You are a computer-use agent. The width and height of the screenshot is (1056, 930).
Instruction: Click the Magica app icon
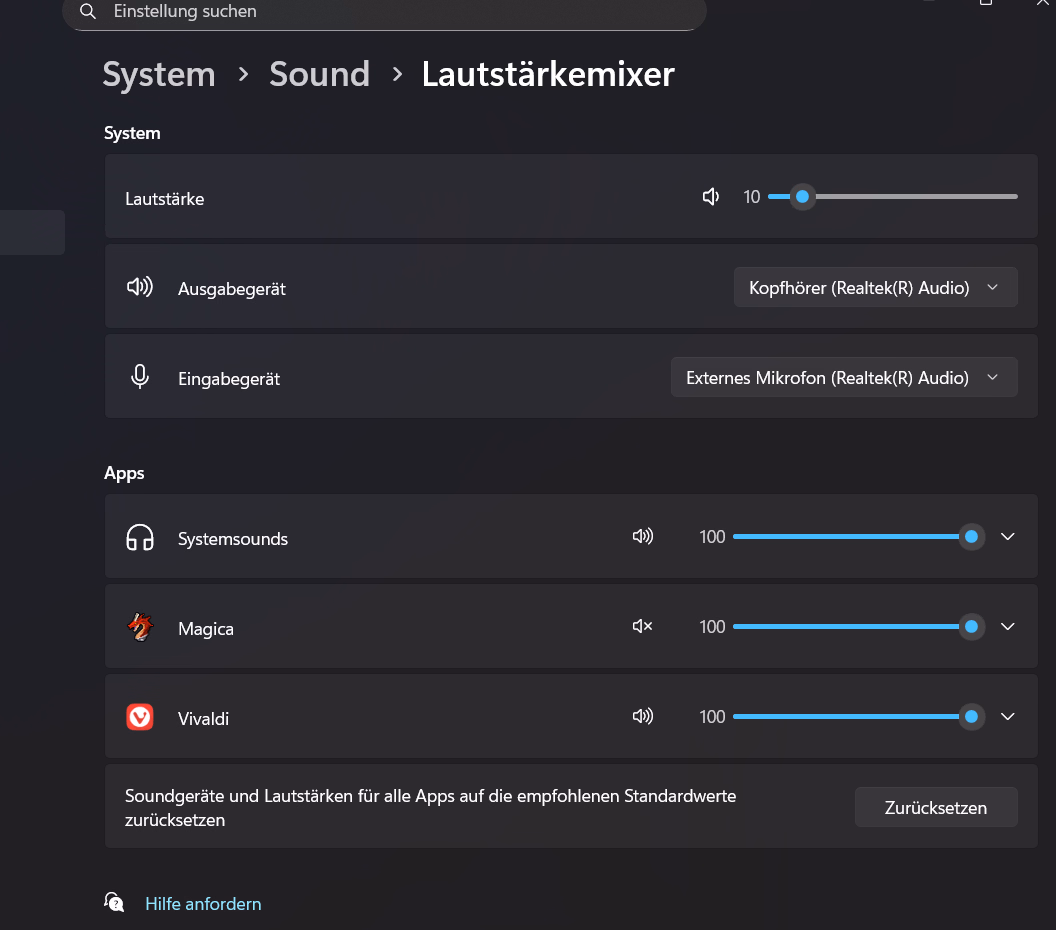coord(140,627)
